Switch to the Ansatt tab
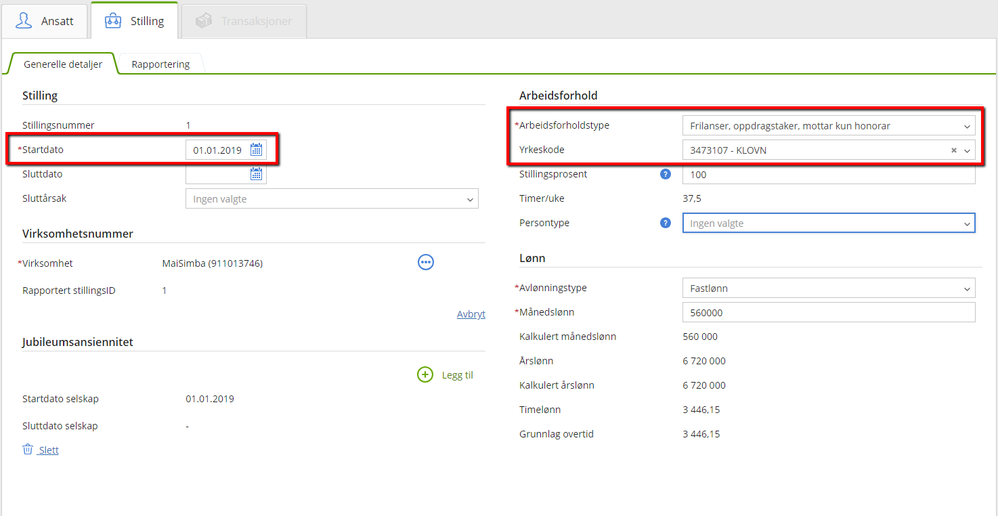The width and height of the screenshot is (998, 516). click(45, 21)
